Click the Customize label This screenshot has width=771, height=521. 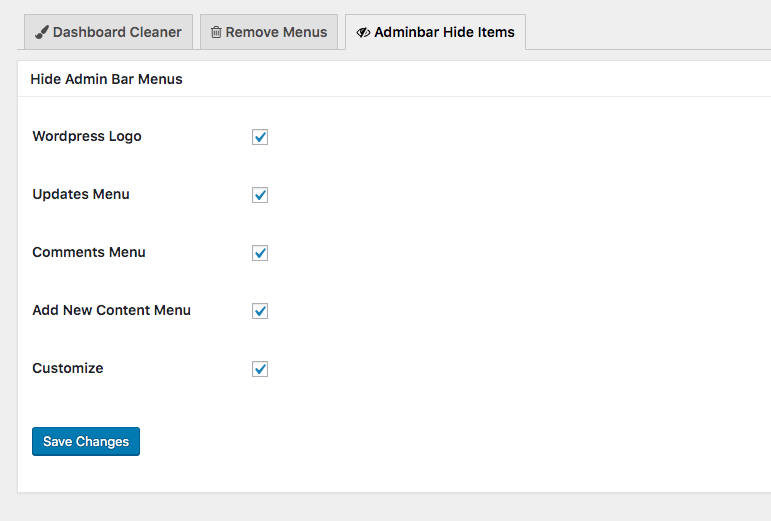68,368
